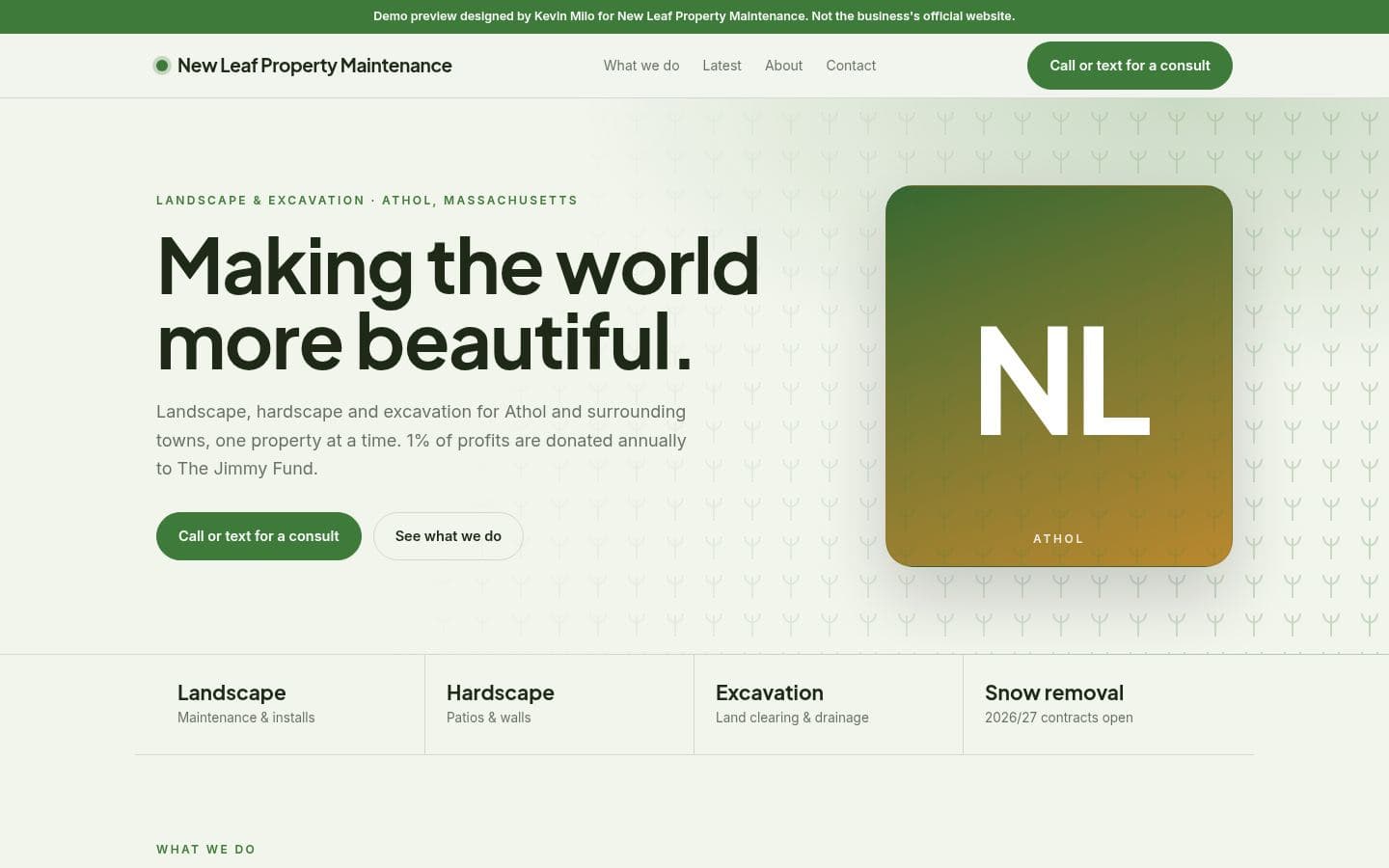This screenshot has width=1389, height=868.
Task: Click the Maintenance & installs subtitle
Action: click(246, 718)
